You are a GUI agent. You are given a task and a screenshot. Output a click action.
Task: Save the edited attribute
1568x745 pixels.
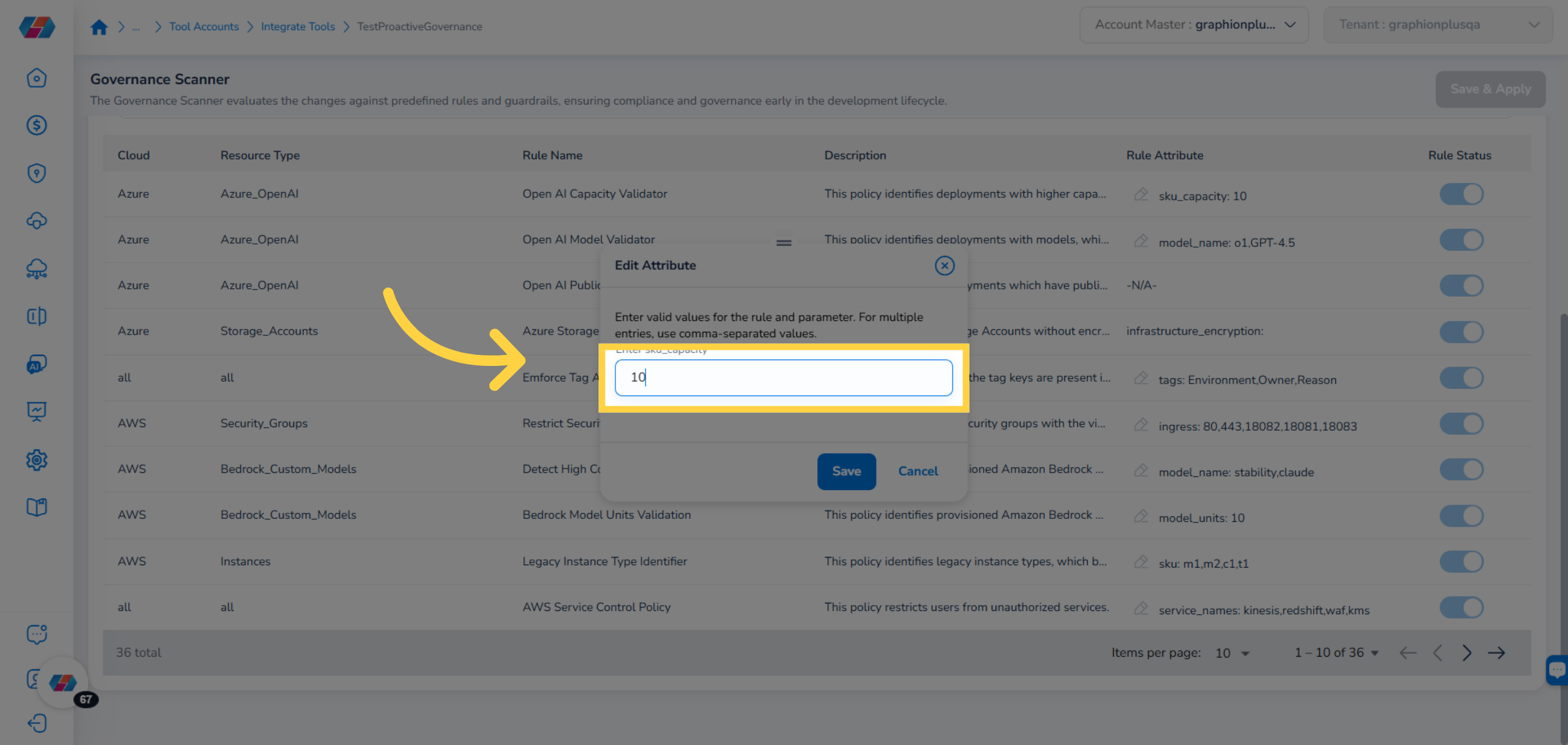click(x=846, y=471)
